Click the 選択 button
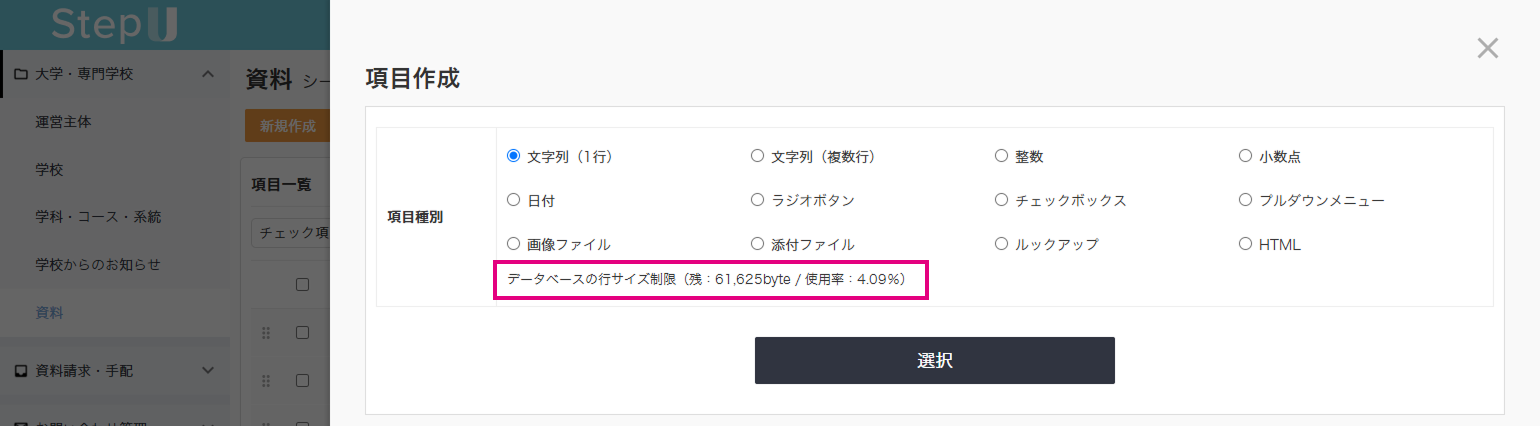Screen dimensions: 1540x426 (934, 361)
